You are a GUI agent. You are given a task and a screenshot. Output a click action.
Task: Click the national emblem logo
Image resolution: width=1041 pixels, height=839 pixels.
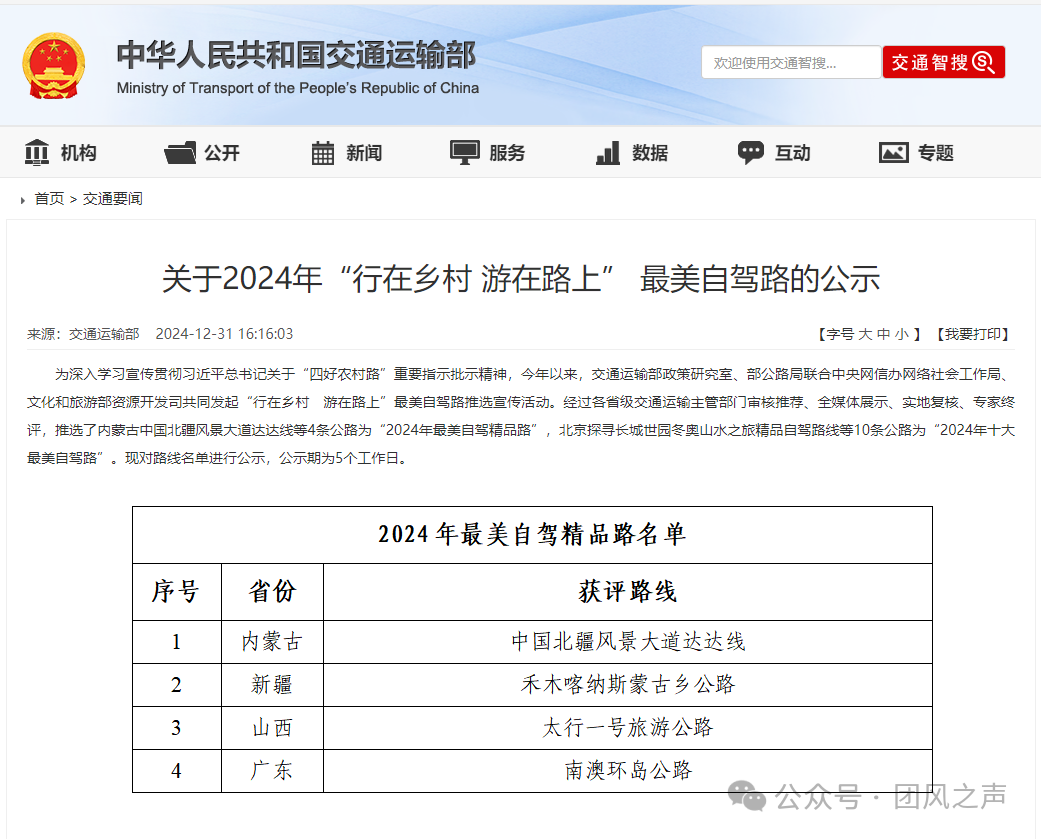pos(54,66)
